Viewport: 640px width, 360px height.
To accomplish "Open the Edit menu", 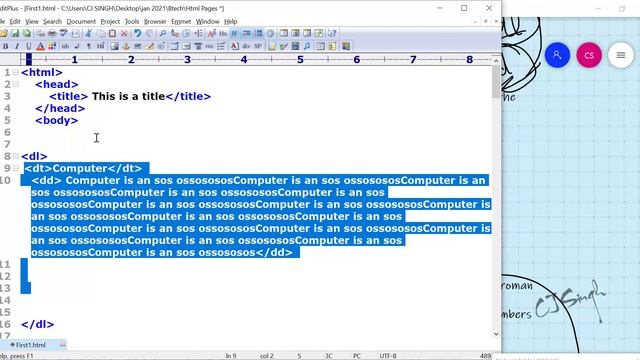I will (15, 22).
